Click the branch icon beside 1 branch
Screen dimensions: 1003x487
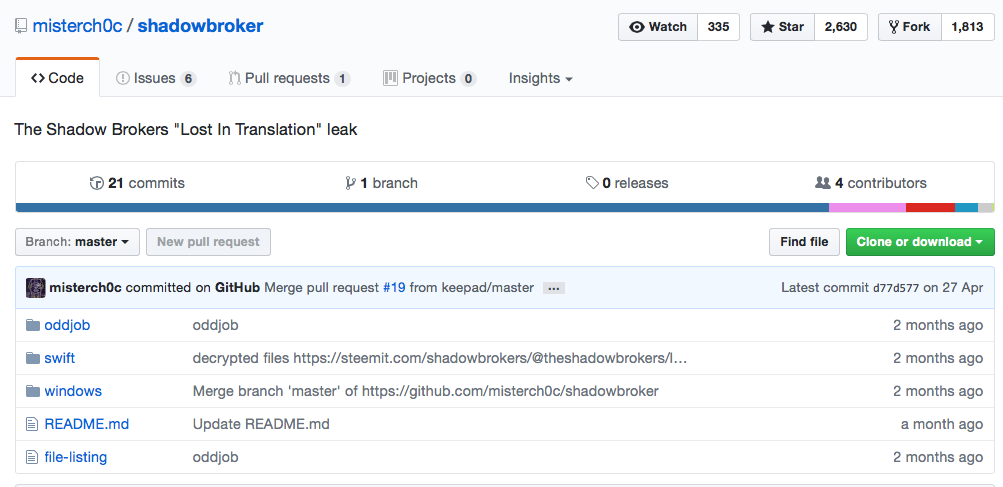coord(350,183)
